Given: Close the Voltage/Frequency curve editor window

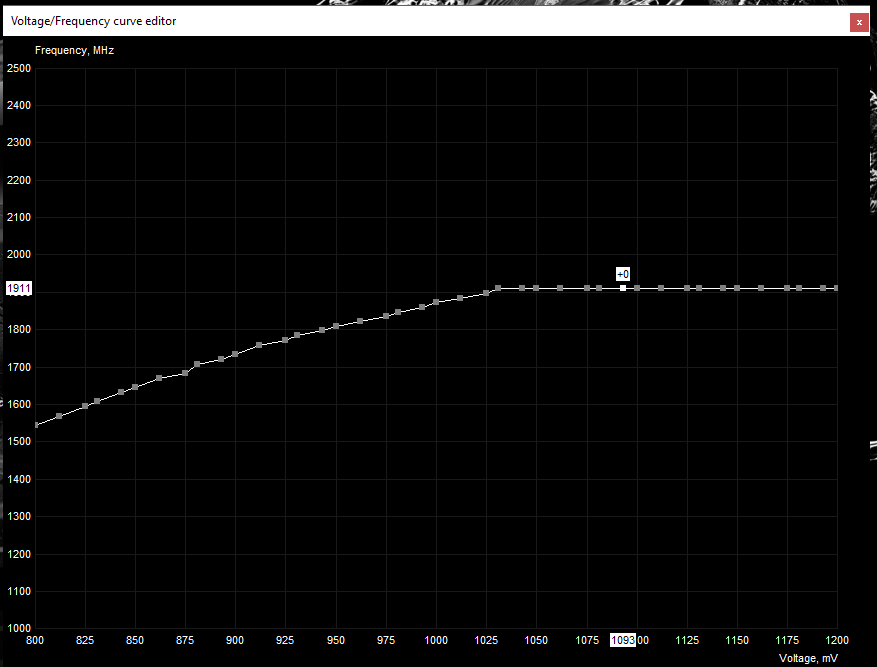Looking at the screenshot, I should coord(859,22).
